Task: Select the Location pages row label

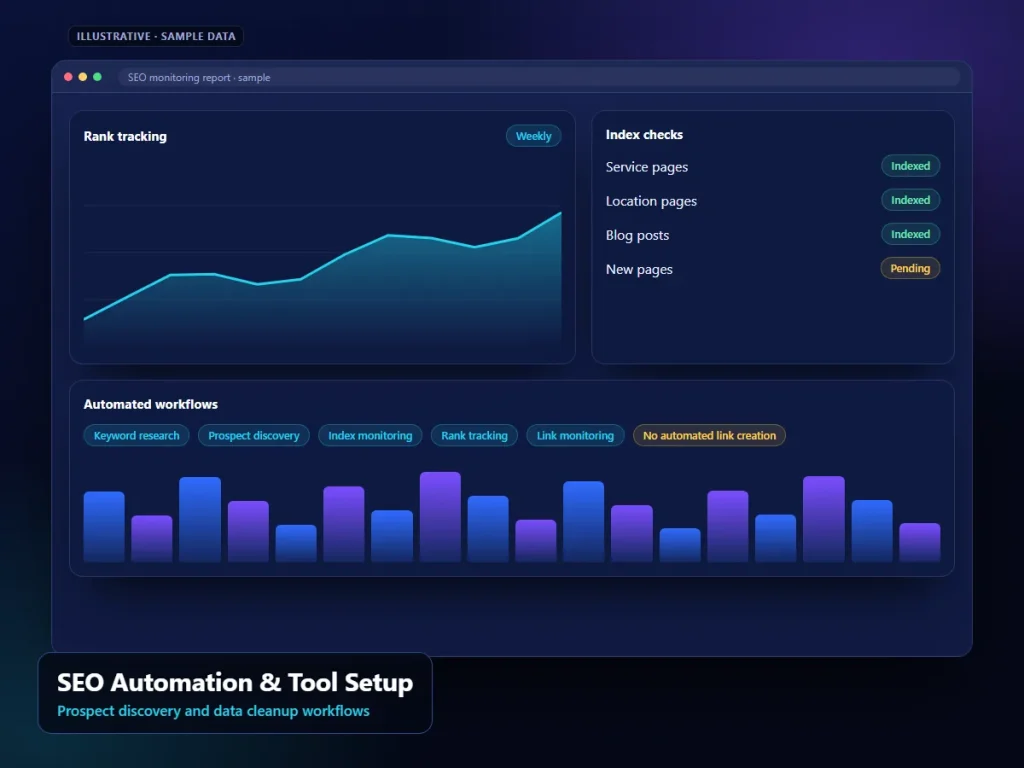Action: [651, 201]
